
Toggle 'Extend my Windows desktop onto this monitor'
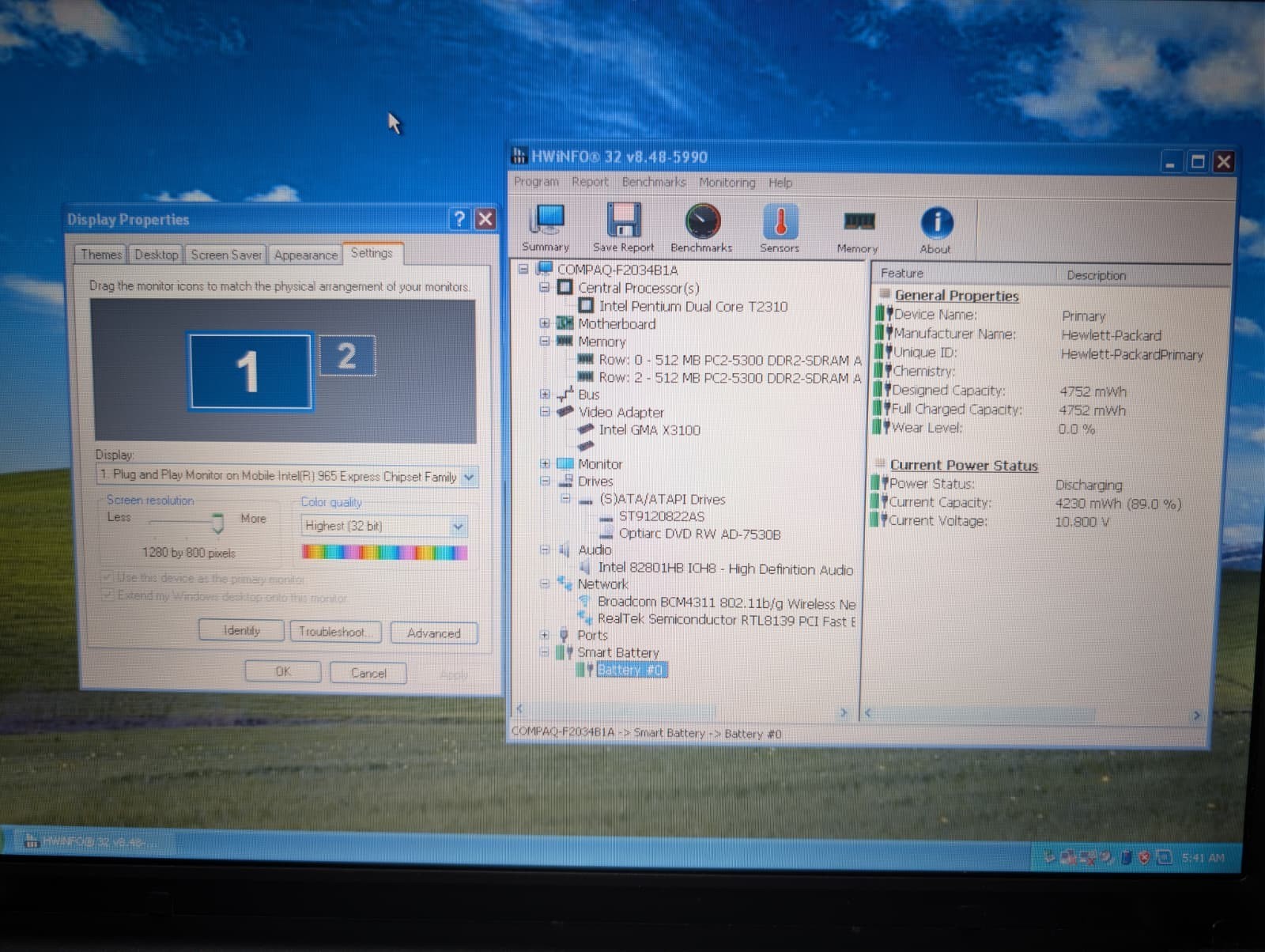[x=107, y=595]
